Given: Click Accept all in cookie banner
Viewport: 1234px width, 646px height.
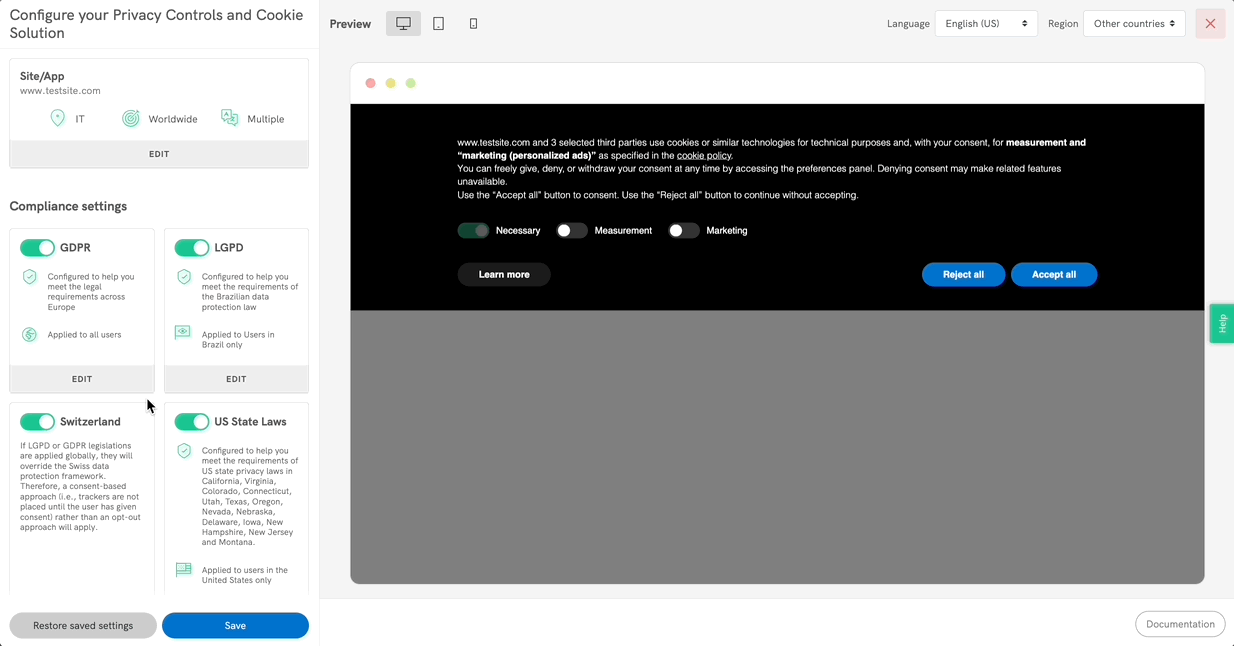Looking at the screenshot, I should click(1053, 274).
